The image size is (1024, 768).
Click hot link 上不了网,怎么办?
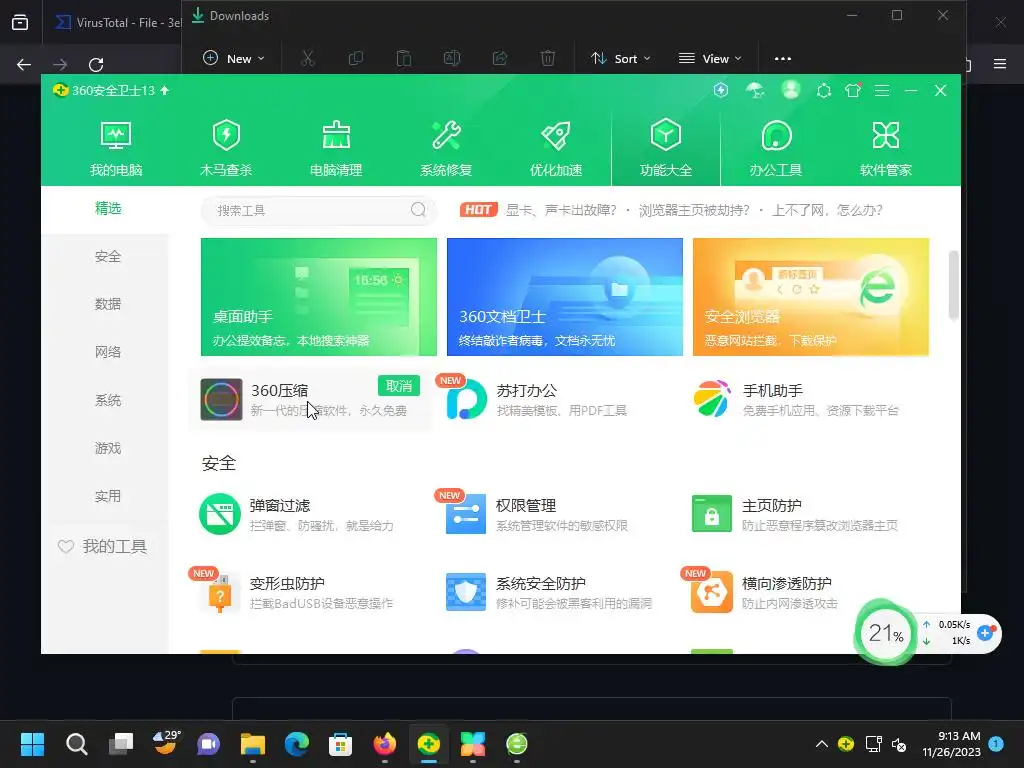coord(827,210)
